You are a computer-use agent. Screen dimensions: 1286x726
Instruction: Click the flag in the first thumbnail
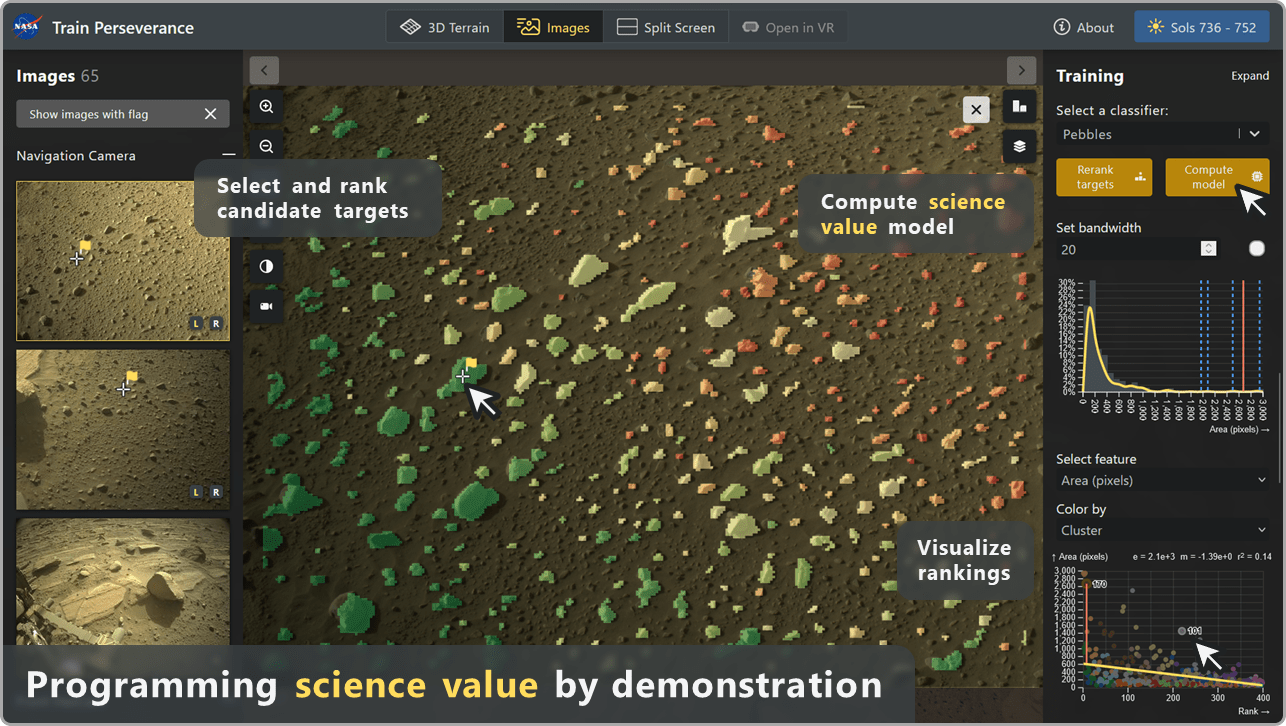[86, 245]
